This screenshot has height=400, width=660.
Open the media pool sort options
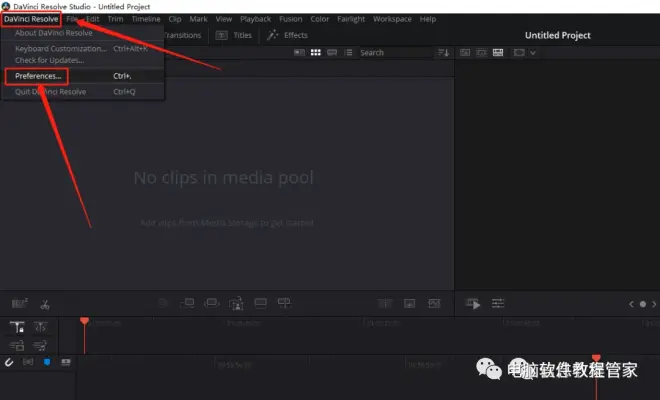click(x=443, y=52)
